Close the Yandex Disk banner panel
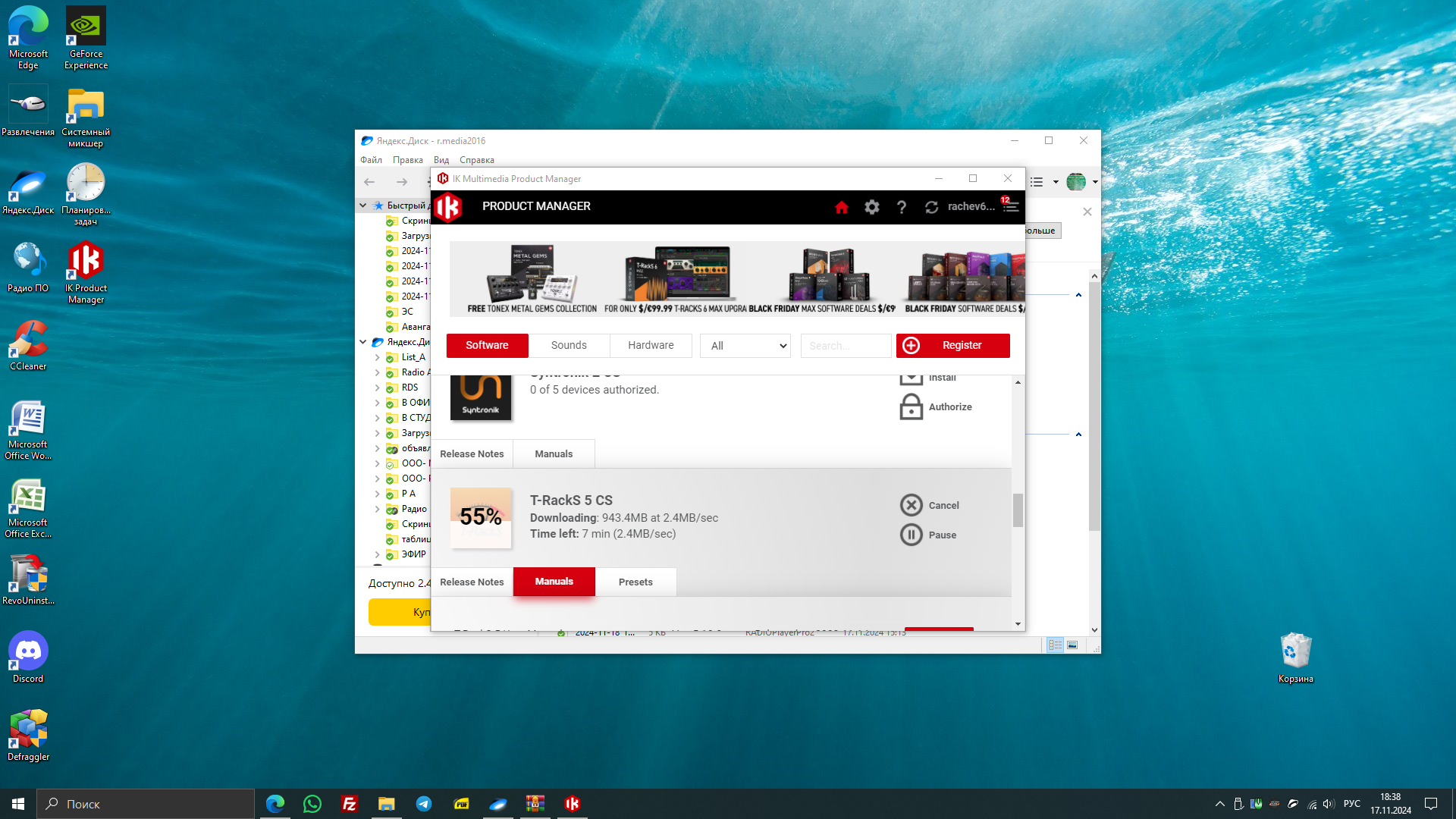1456x819 pixels. tap(1087, 212)
